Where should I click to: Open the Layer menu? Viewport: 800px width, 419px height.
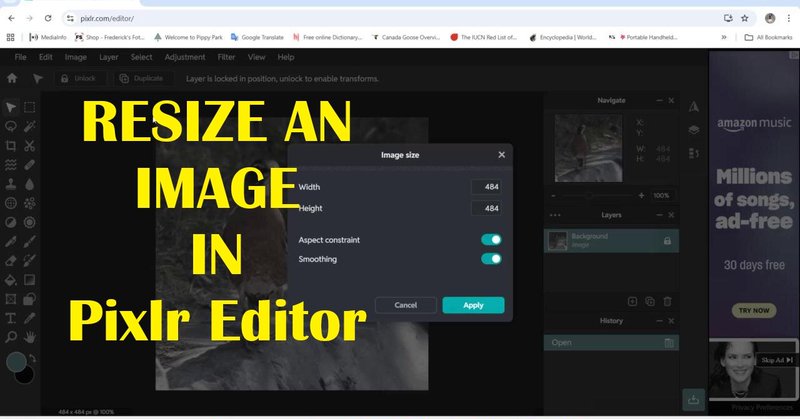coord(108,57)
